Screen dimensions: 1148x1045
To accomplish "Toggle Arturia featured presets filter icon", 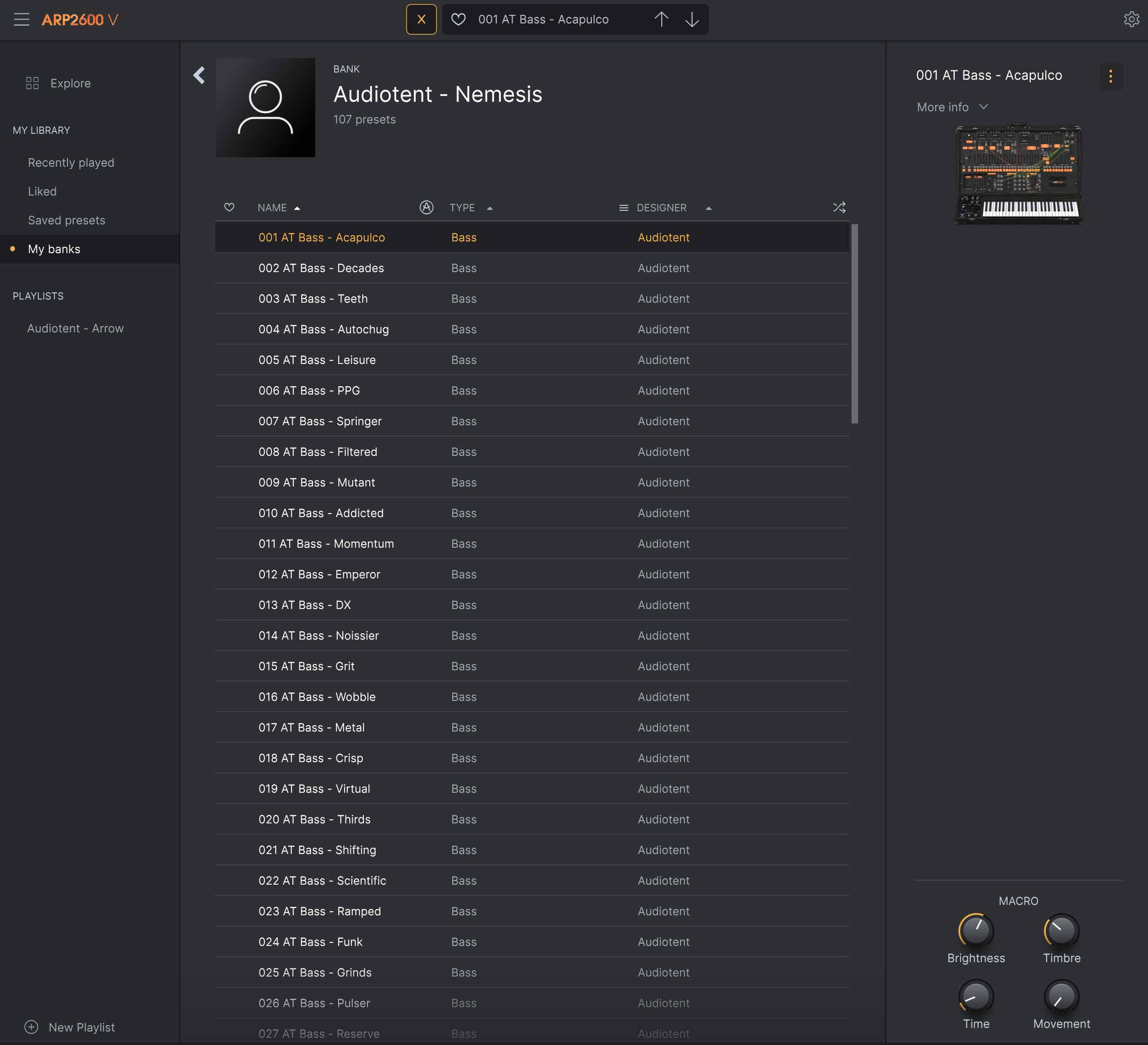I will pyautogui.click(x=426, y=207).
